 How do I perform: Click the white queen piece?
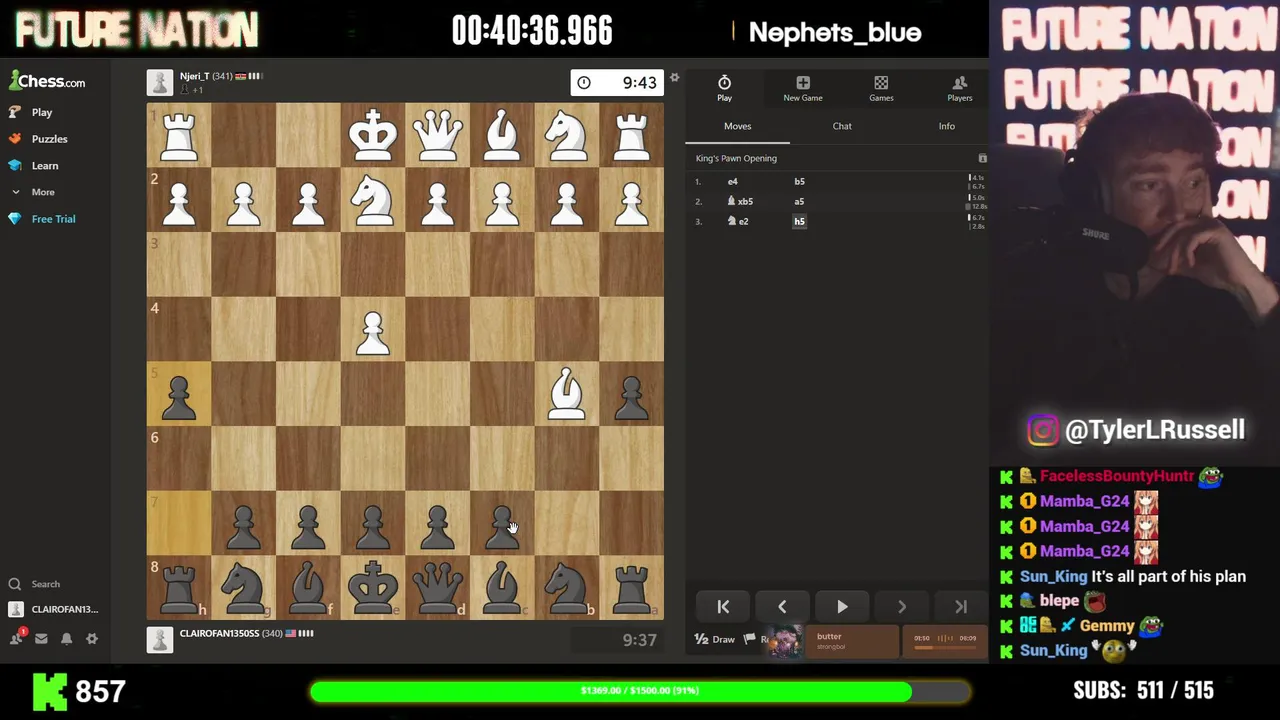point(437,135)
